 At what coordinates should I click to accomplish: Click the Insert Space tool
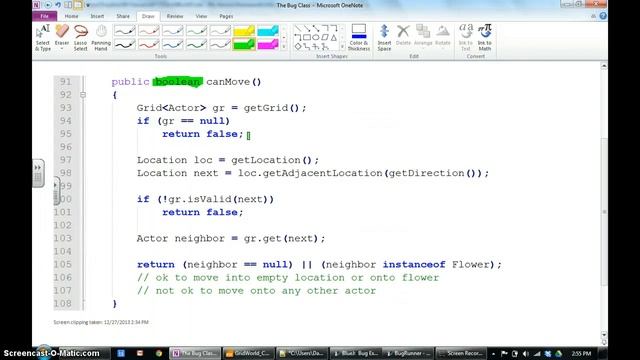384,38
